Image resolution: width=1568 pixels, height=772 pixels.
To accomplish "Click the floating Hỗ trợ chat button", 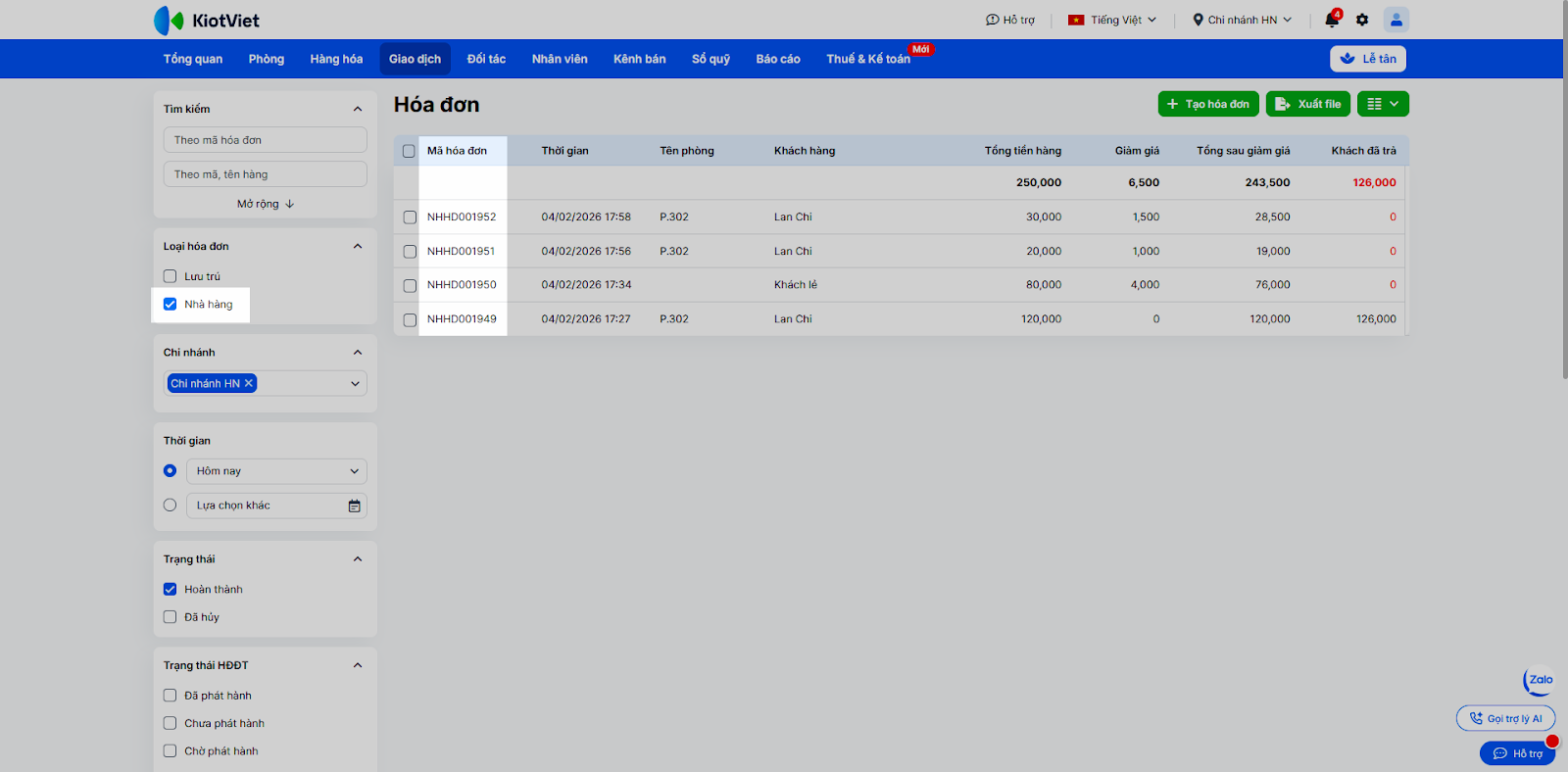I will point(1517,753).
